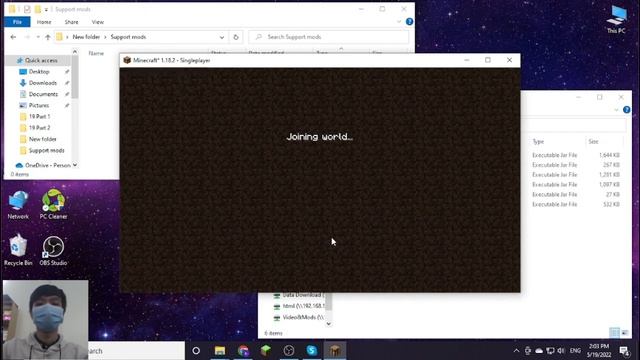Open the taskbar clock and date
Viewport: 640px width, 360px height.
(x=599, y=351)
